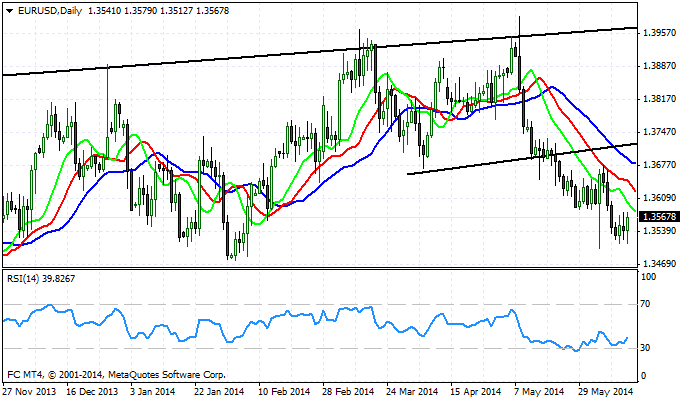Screen dimensions: 680x400
Task: Select the EURUSD,Daily chart title text
Action: [x=50, y=11]
